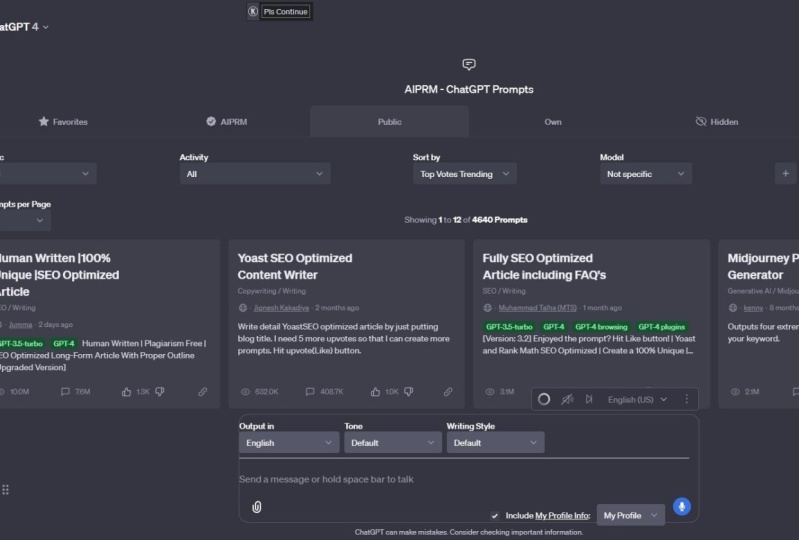Screen dimensions: 799x540
Task: Open the Output in English dropdown
Action: tap(289, 443)
